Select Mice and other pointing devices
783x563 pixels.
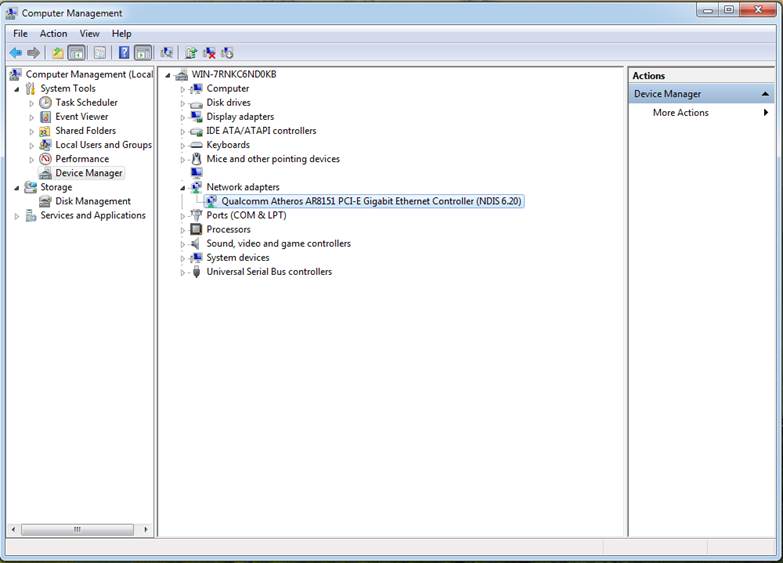tap(273, 159)
